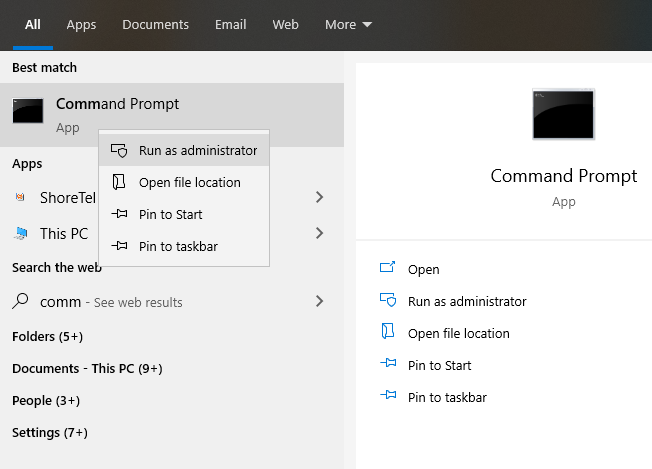Click Run as administrator in preview pane
The image size is (652, 469).
point(467,301)
